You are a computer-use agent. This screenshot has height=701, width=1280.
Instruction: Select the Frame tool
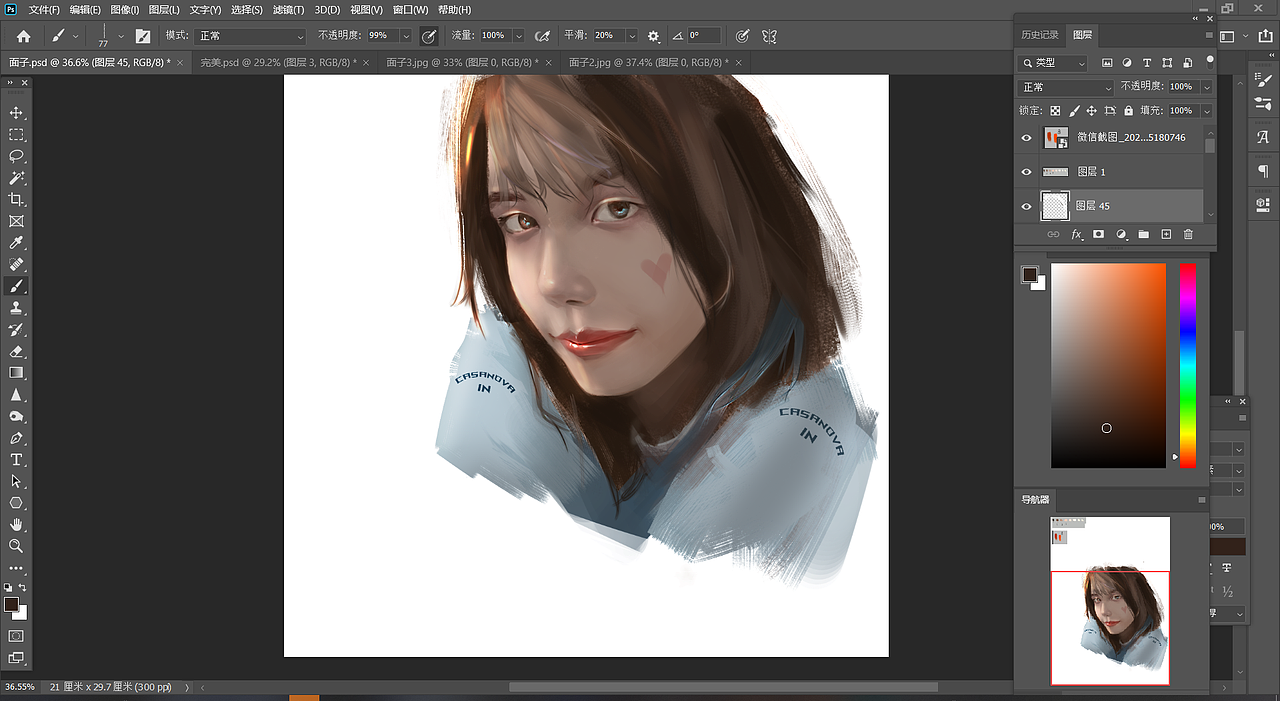coord(16,221)
